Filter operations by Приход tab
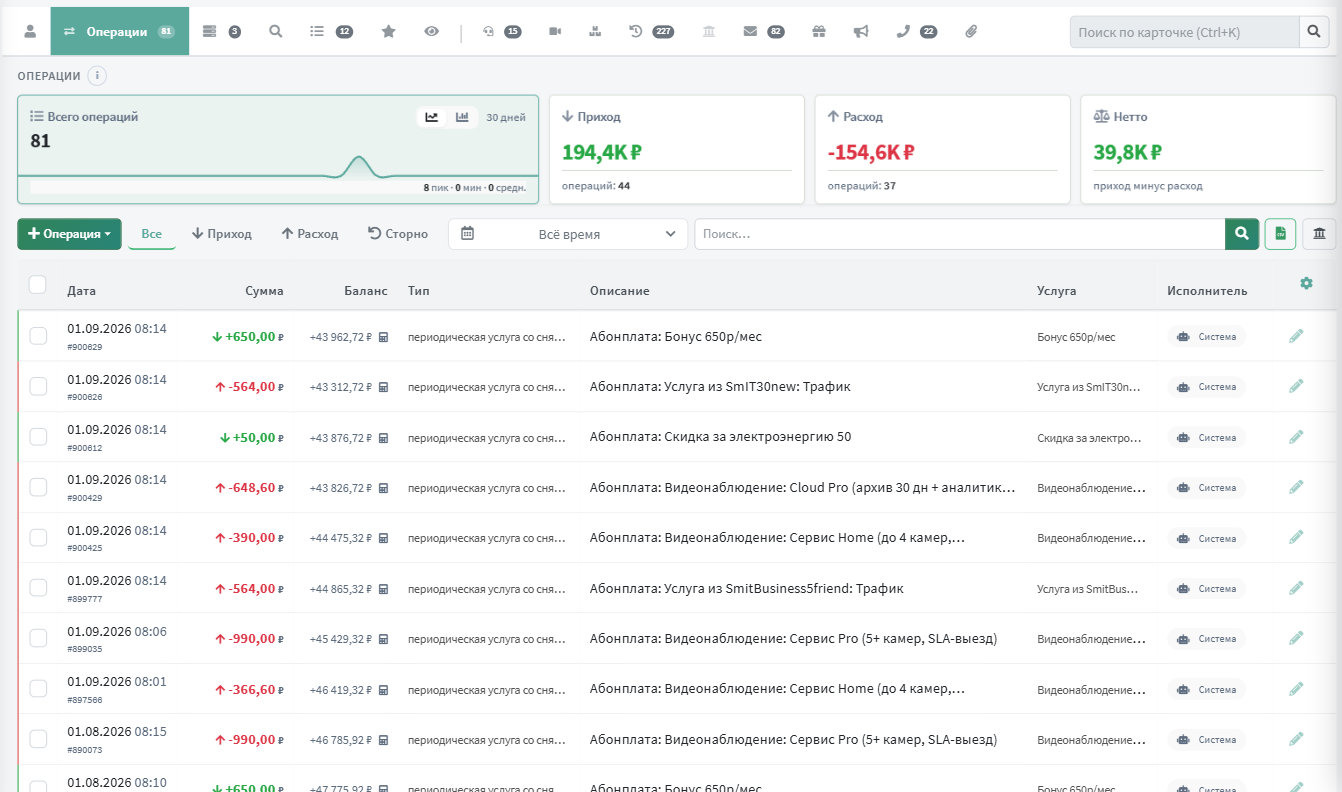The image size is (1342, 792). click(x=222, y=234)
